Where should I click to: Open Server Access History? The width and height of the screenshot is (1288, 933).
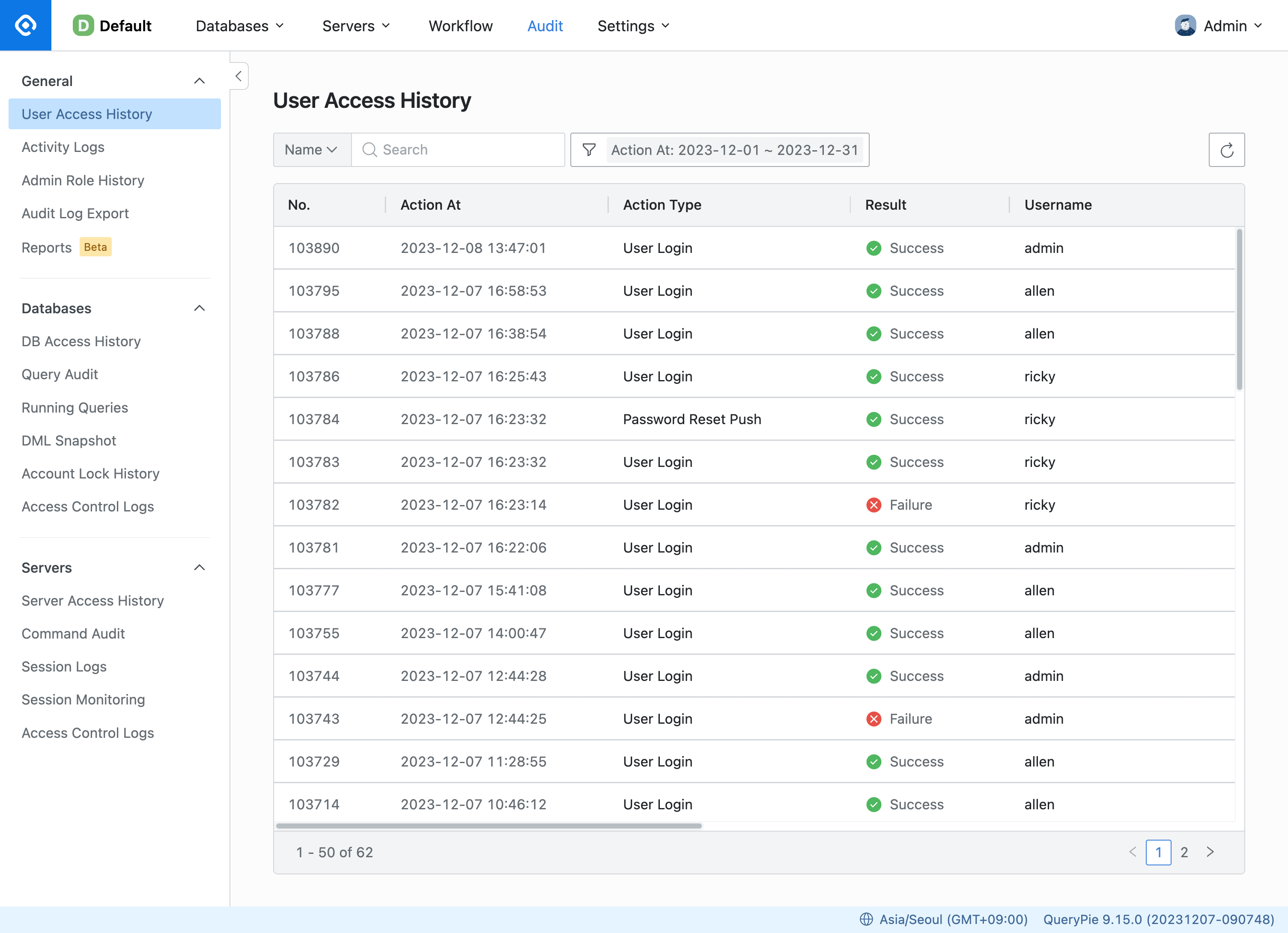coord(92,600)
